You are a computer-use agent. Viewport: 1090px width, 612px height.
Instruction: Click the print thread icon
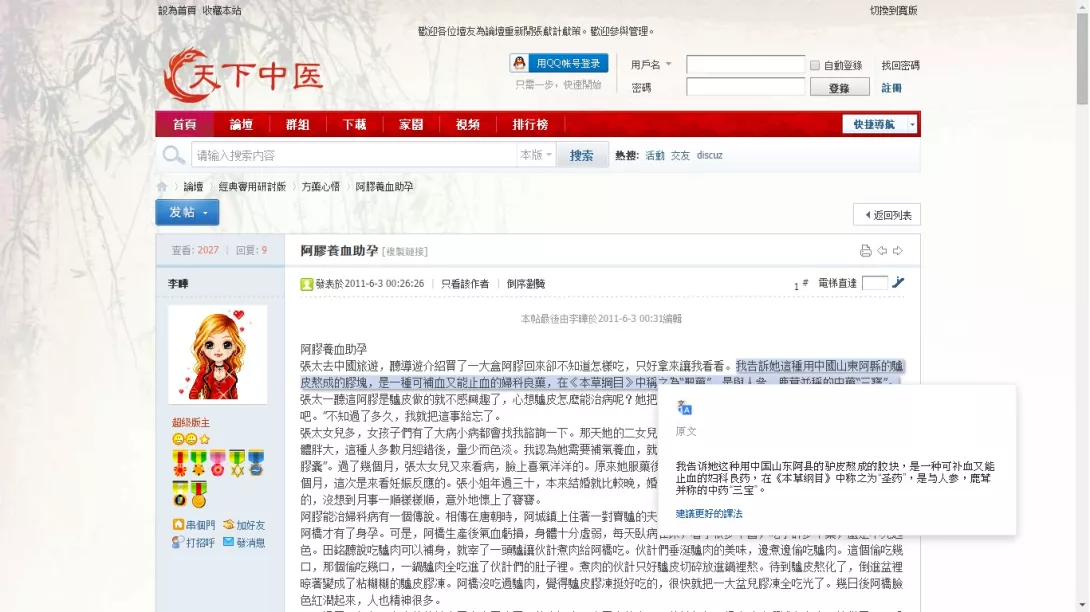865,250
